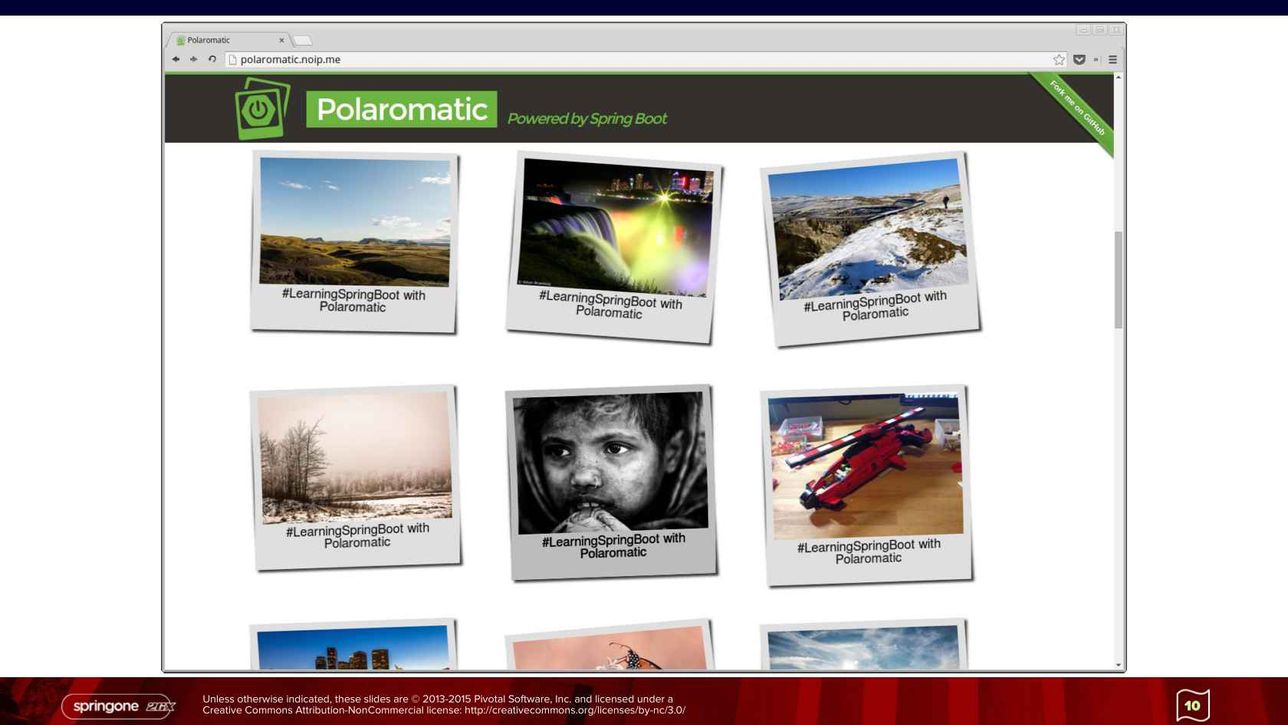1288x725 pixels.
Task: Click the page scrollbar up arrow
Action: point(1118,78)
